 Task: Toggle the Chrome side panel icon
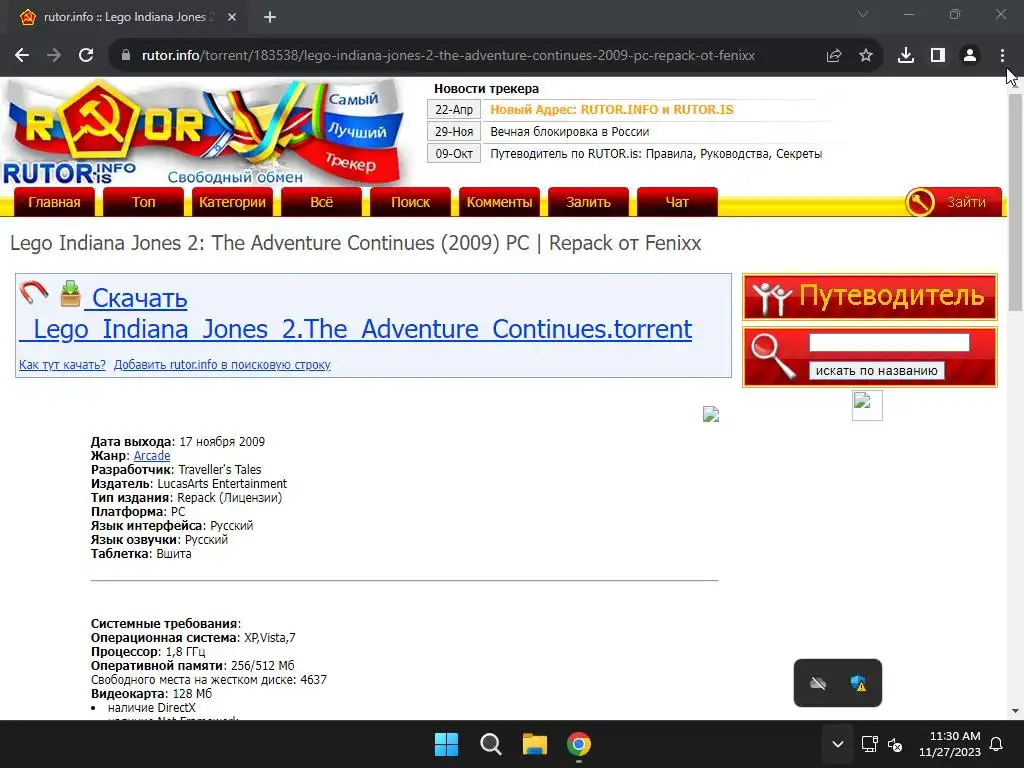point(938,56)
